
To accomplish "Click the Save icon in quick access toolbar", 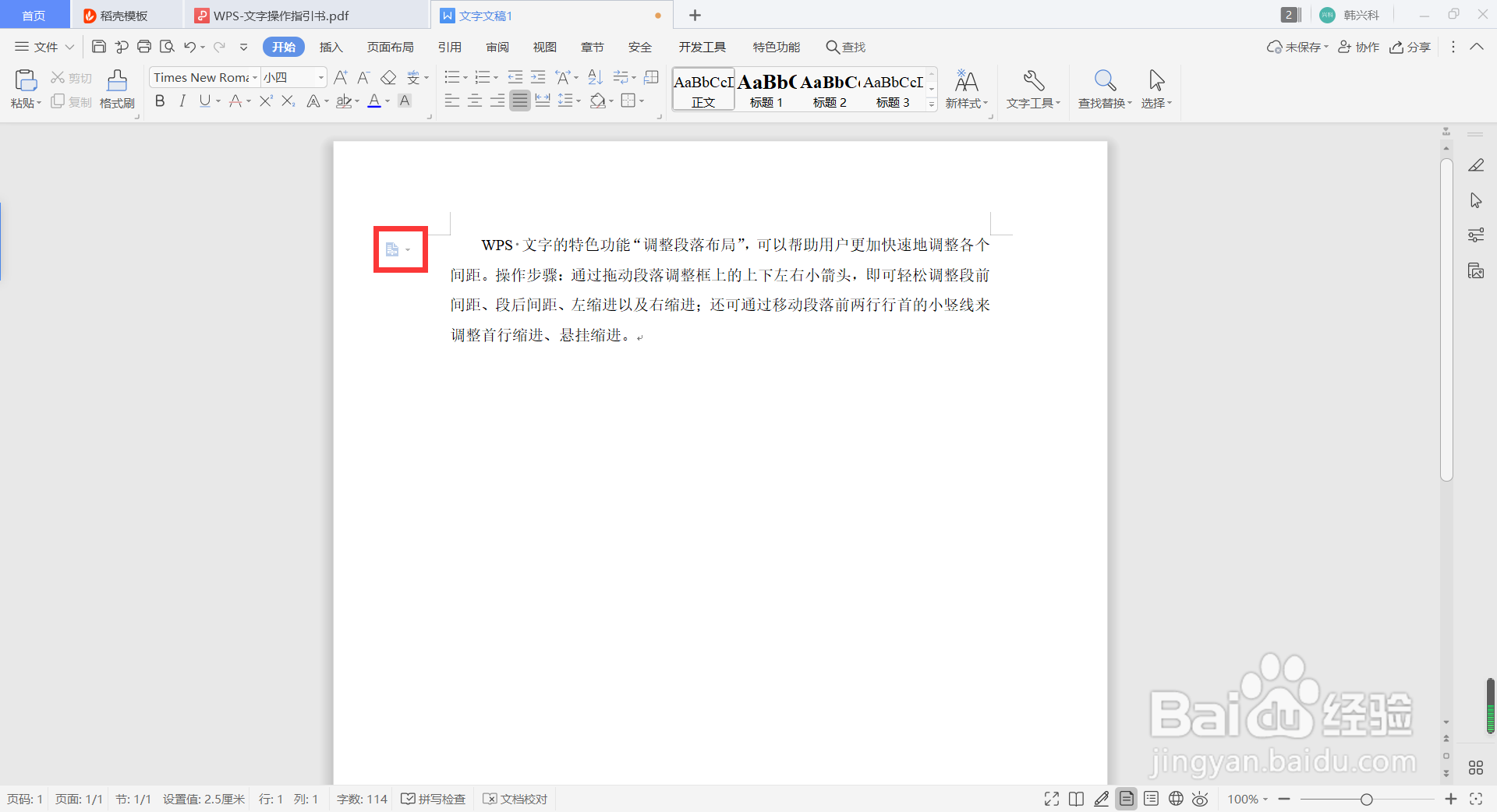I will click(x=99, y=47).
